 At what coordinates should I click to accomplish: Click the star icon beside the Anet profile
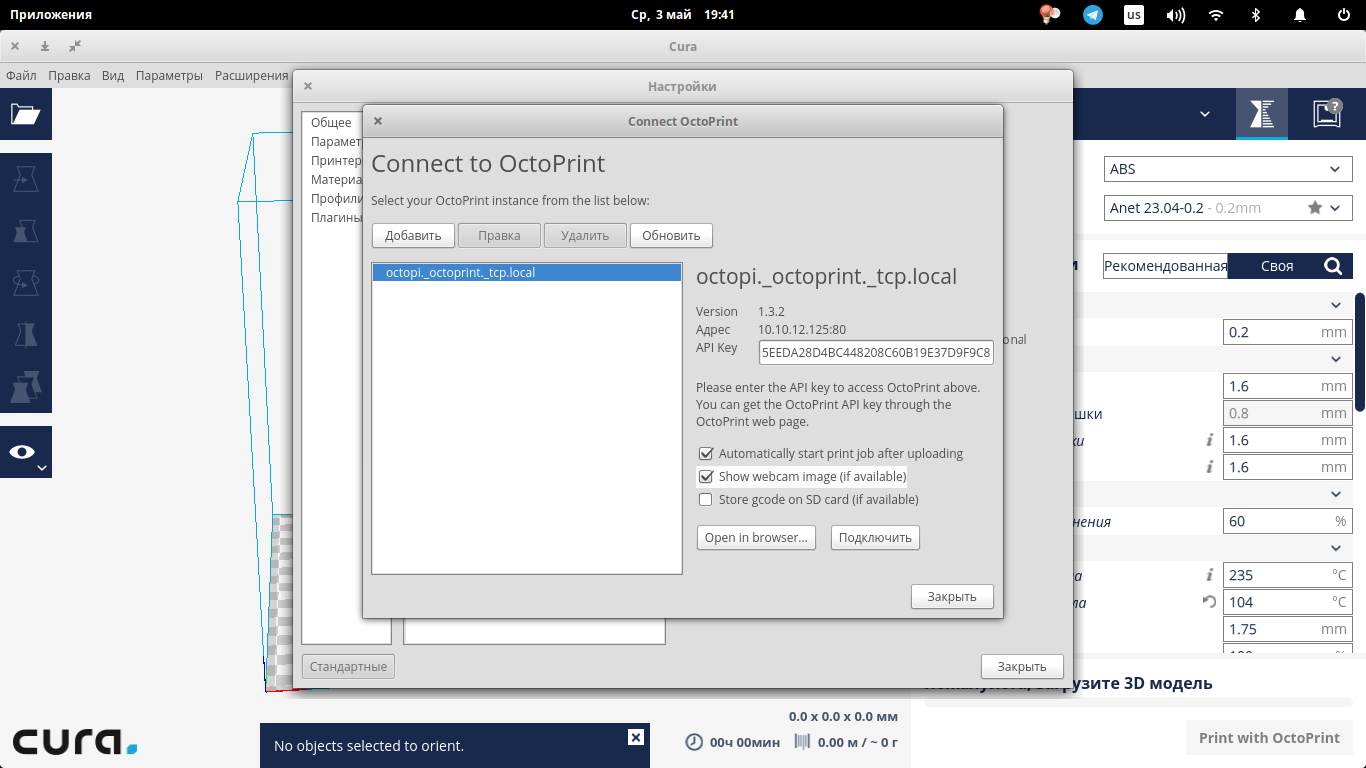pos(1315,208)
